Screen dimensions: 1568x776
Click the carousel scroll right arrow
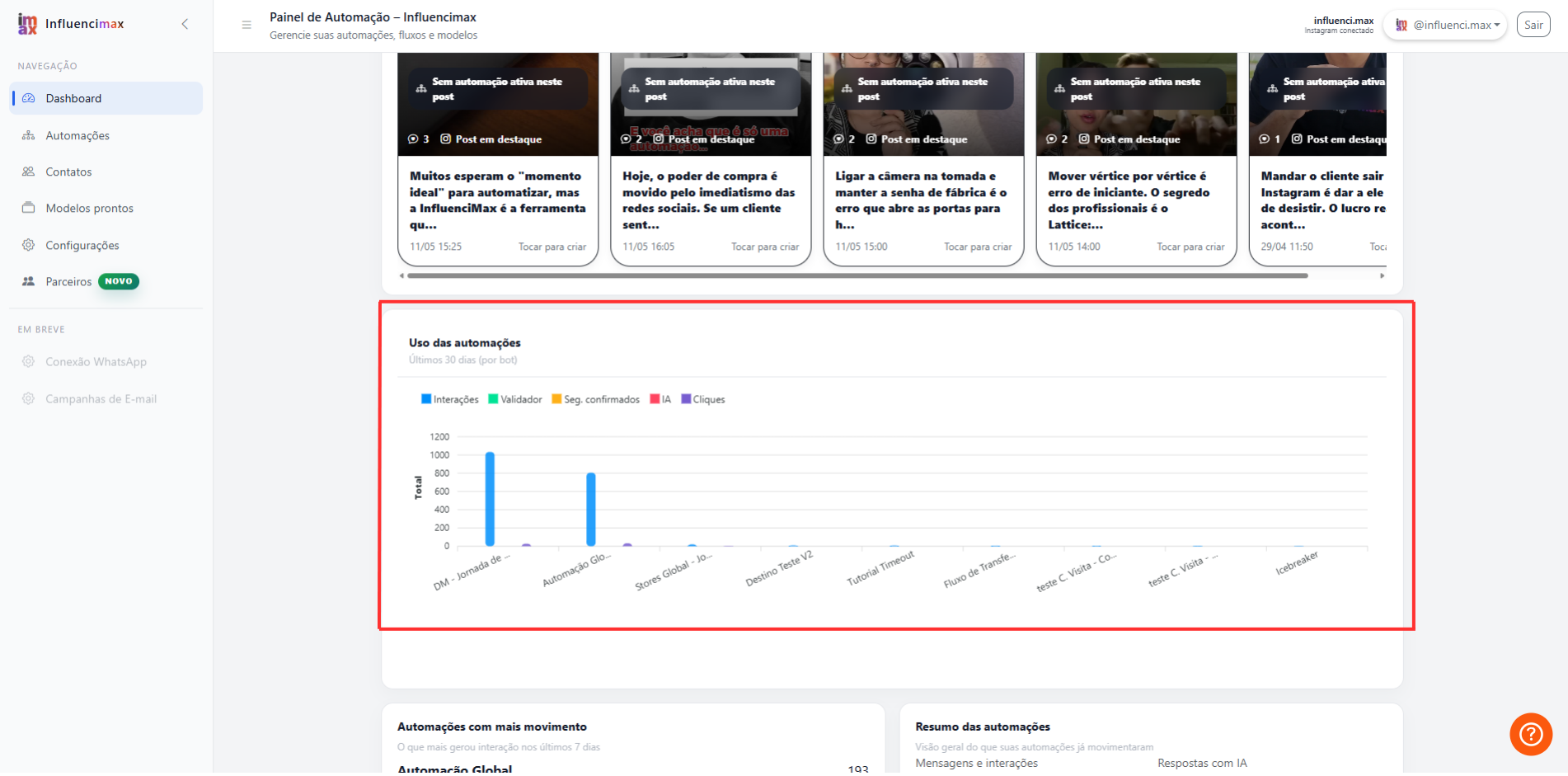point(1383,275)
